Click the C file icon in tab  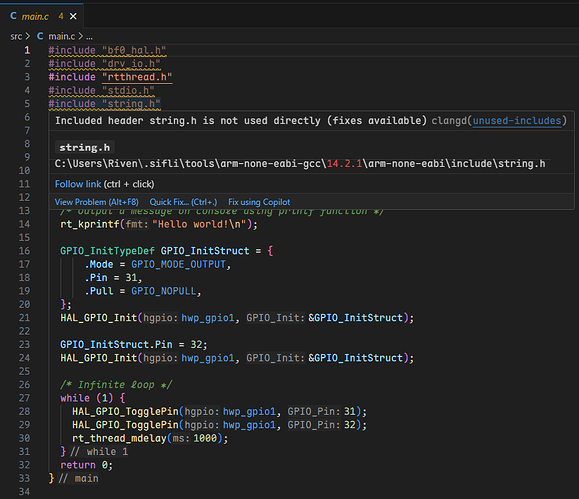click(x=13, y=16)
